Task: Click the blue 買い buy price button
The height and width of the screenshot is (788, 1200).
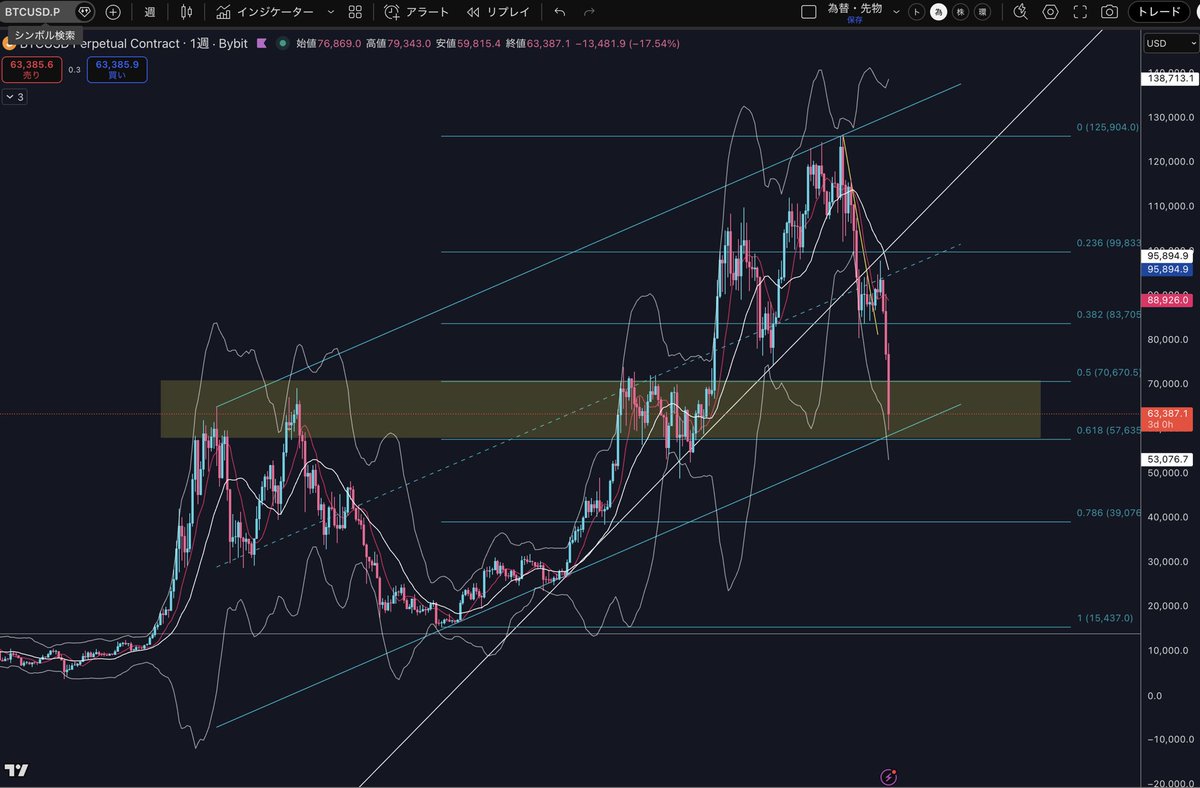Action: 117,69
